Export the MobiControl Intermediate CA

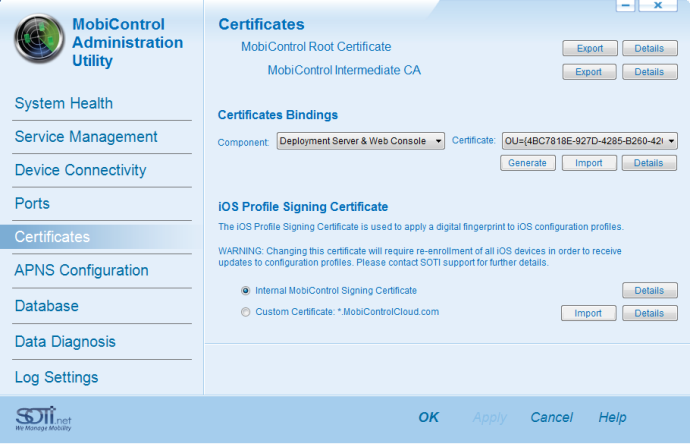point(589,72)
